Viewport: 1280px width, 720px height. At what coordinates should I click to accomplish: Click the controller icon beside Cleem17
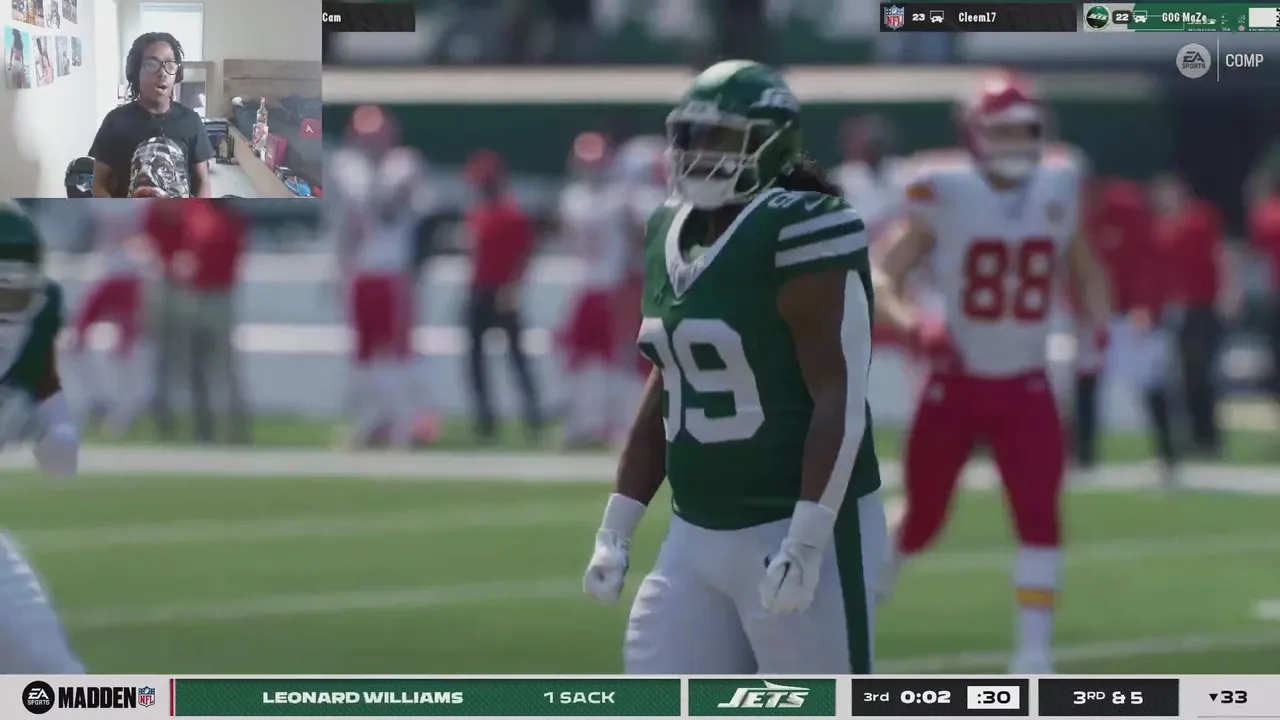tap(937, 17)
